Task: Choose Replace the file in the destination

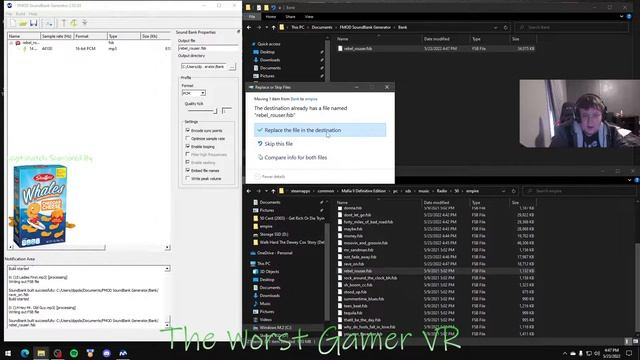Action: (x=320, y=130)
